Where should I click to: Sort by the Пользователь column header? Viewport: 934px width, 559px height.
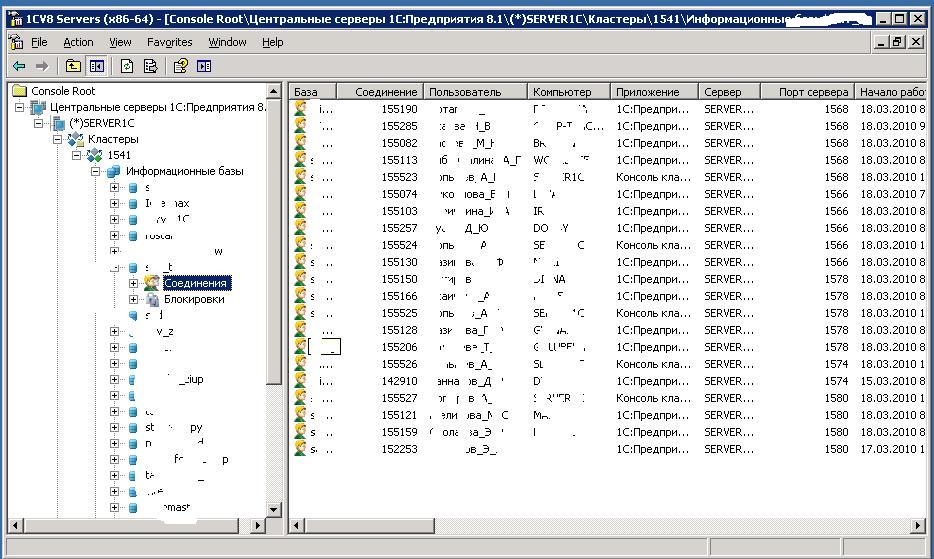click(x=475, y=92)
